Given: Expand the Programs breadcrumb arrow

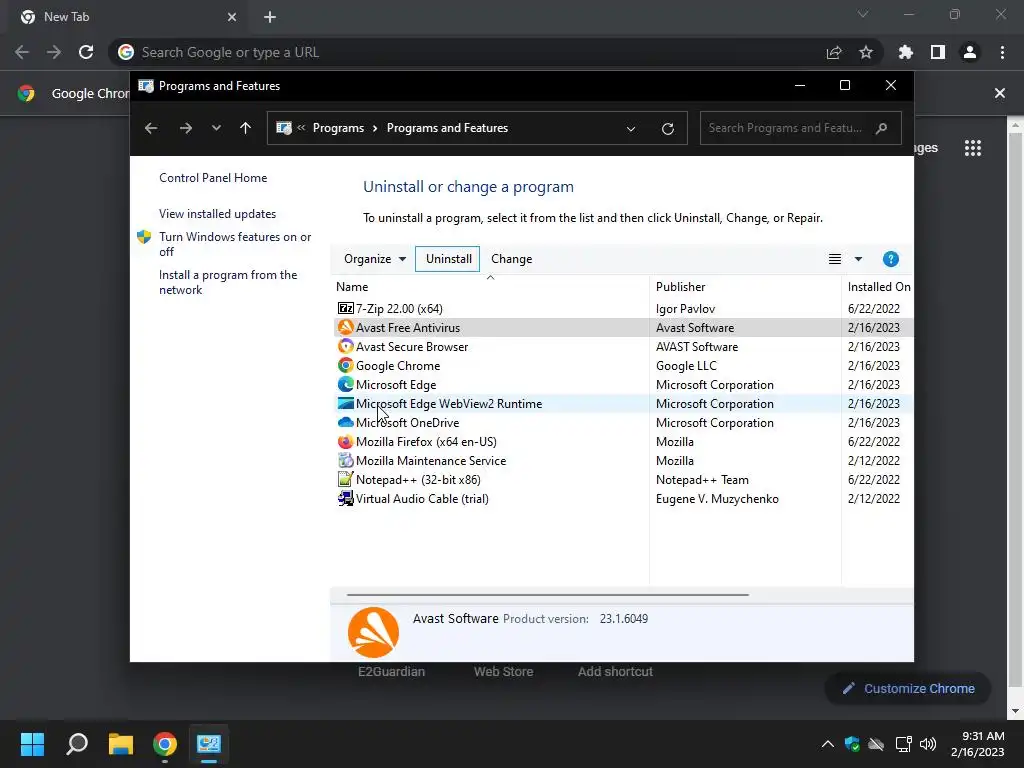Looking at the screenshot, I should [x=375, y=128].
